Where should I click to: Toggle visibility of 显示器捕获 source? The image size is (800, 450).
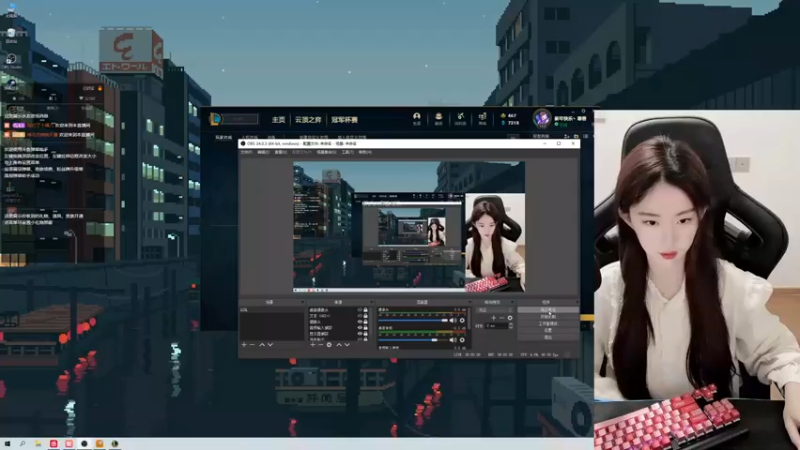coord(360,334)
